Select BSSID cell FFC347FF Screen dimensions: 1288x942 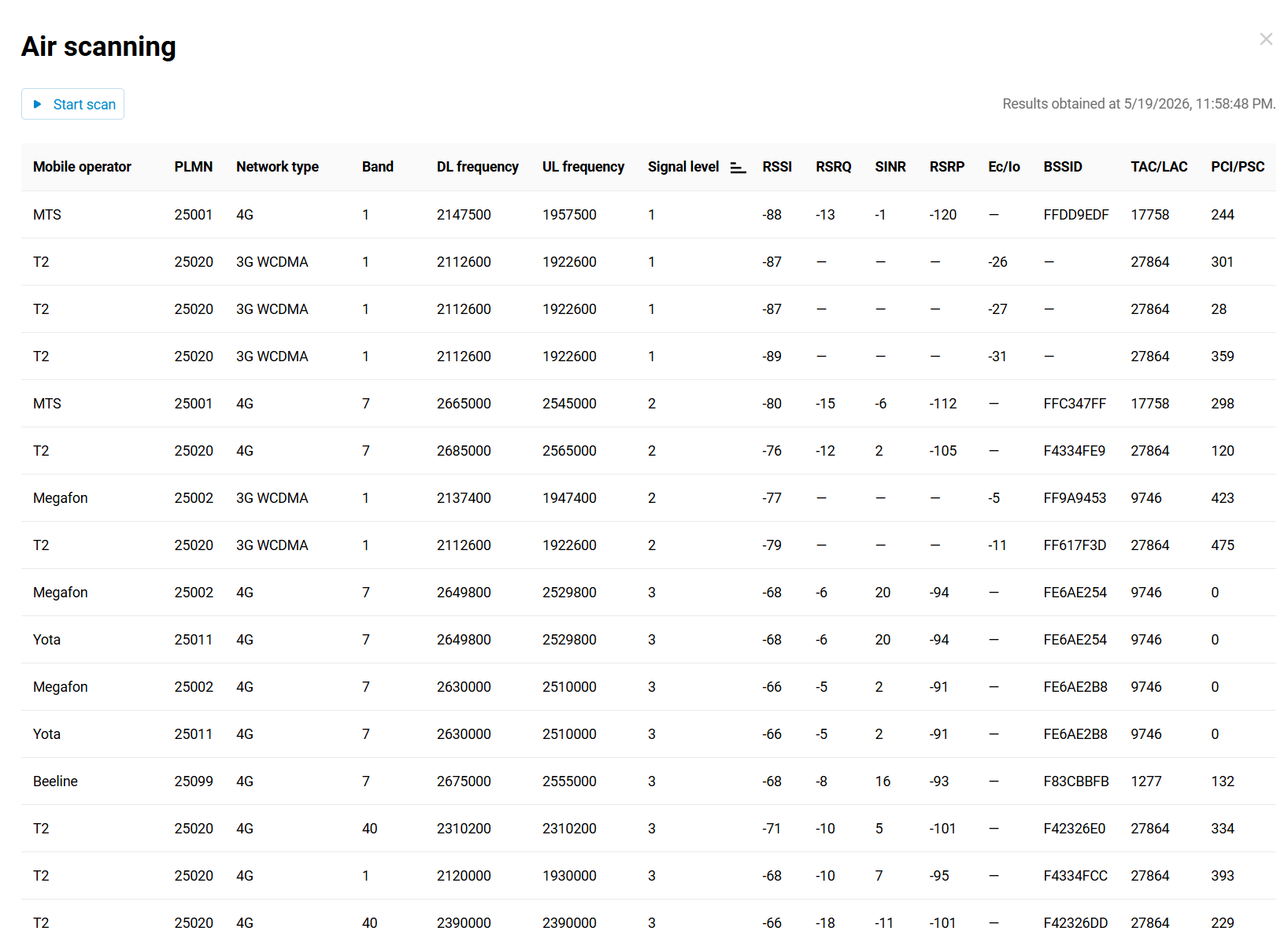(1075, 404)
